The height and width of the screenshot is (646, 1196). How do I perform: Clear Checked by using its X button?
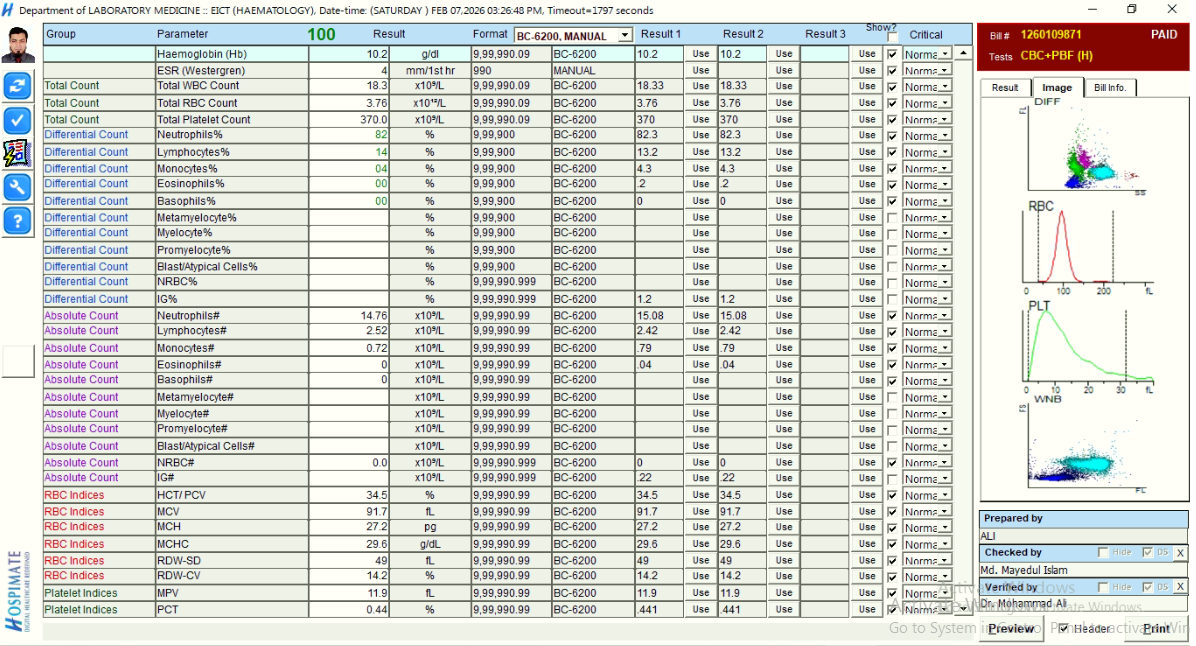pos(1180,553)
